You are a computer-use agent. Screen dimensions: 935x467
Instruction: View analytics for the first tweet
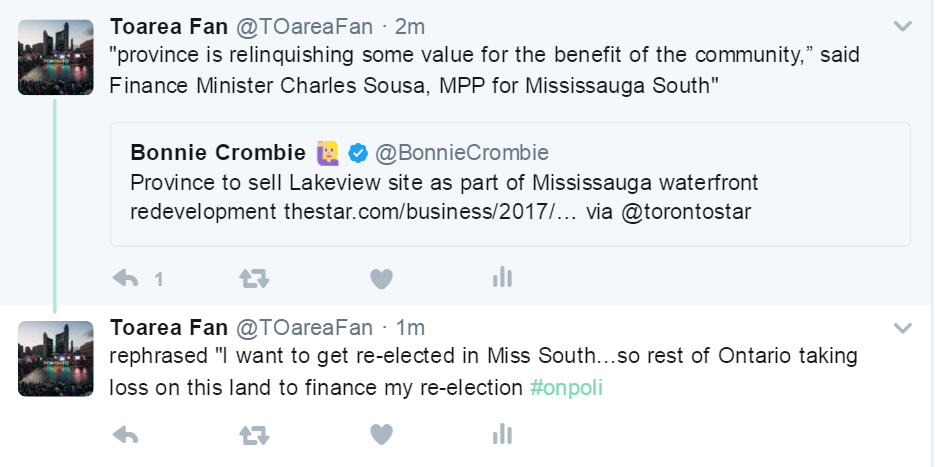502,278
